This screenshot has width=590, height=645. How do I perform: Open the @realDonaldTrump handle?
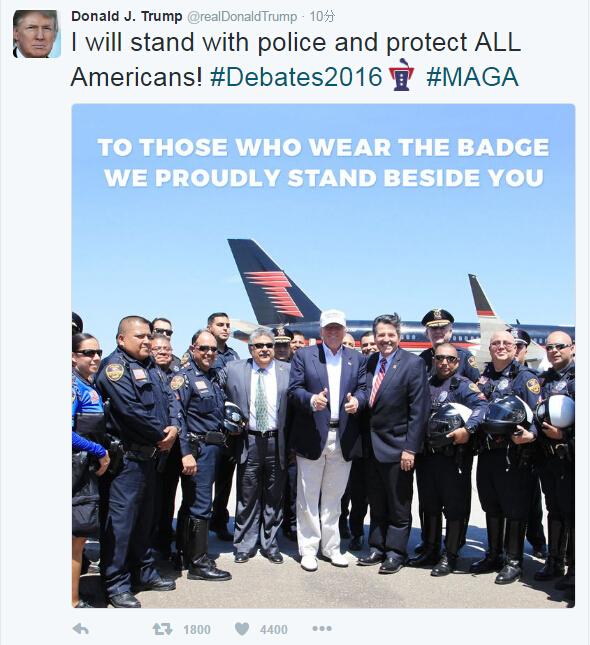242,17
